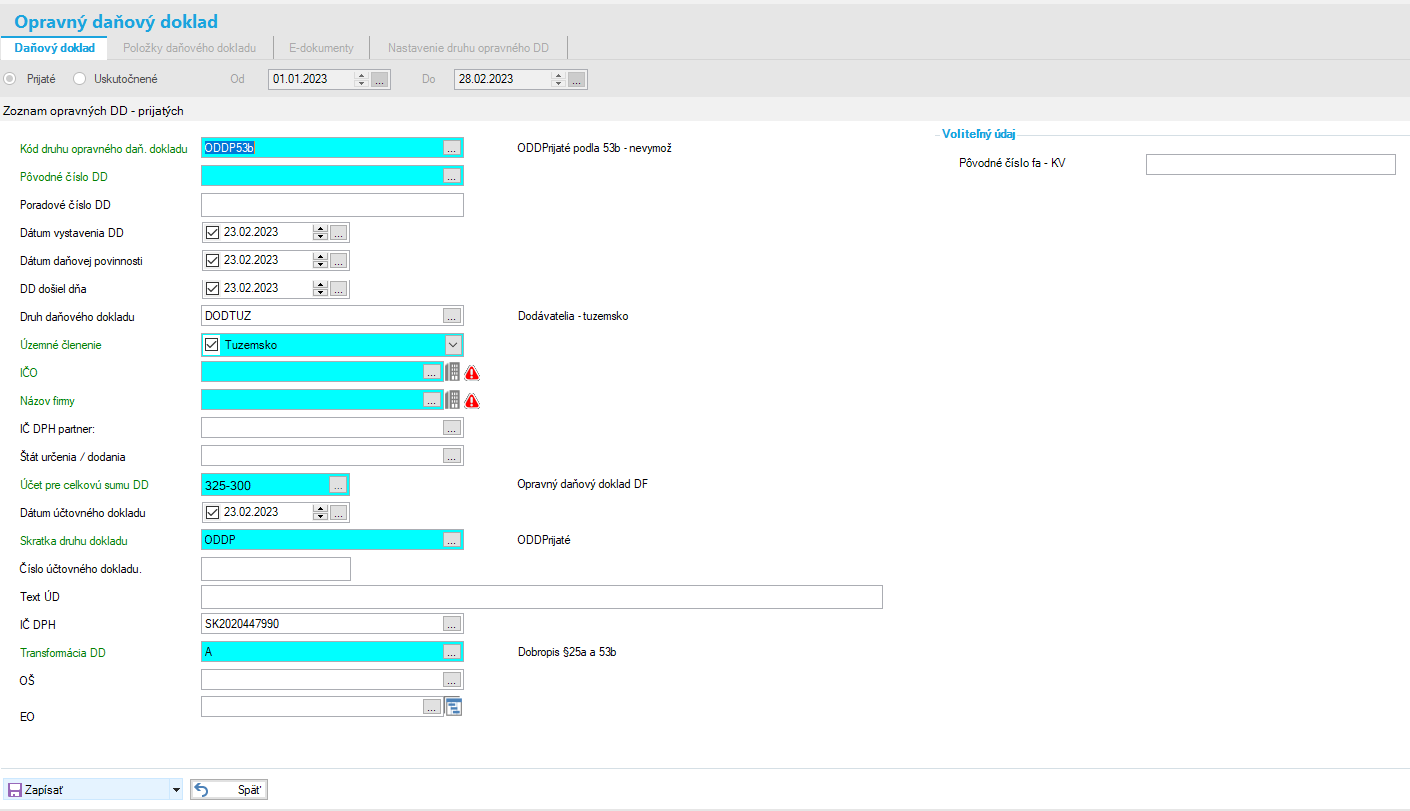Open calendar for Dátum daňovej povinnosti
The image size is (1410, 811).
pos(338,260)
